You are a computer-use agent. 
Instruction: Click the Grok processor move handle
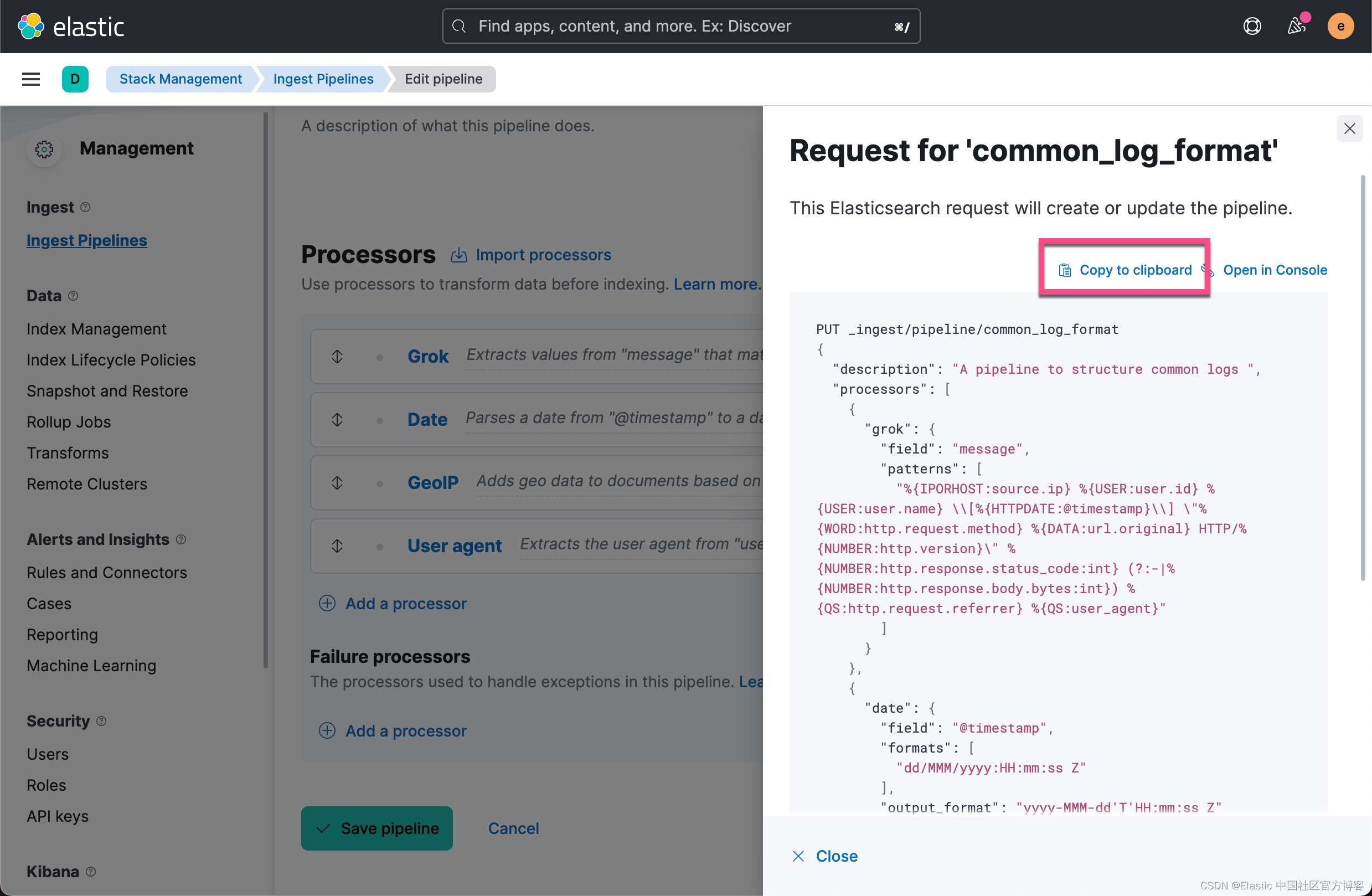click(337, 356)
